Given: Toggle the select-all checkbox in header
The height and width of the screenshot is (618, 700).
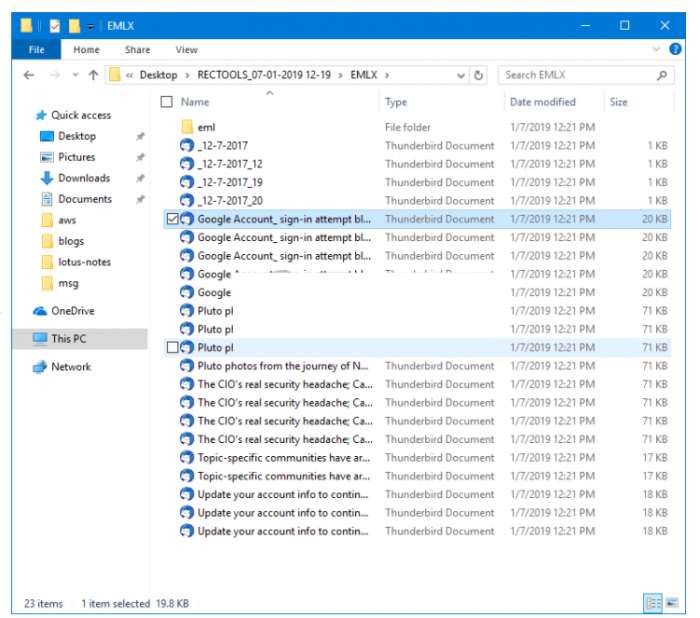Looking at the screenshot, I should 167,102.
